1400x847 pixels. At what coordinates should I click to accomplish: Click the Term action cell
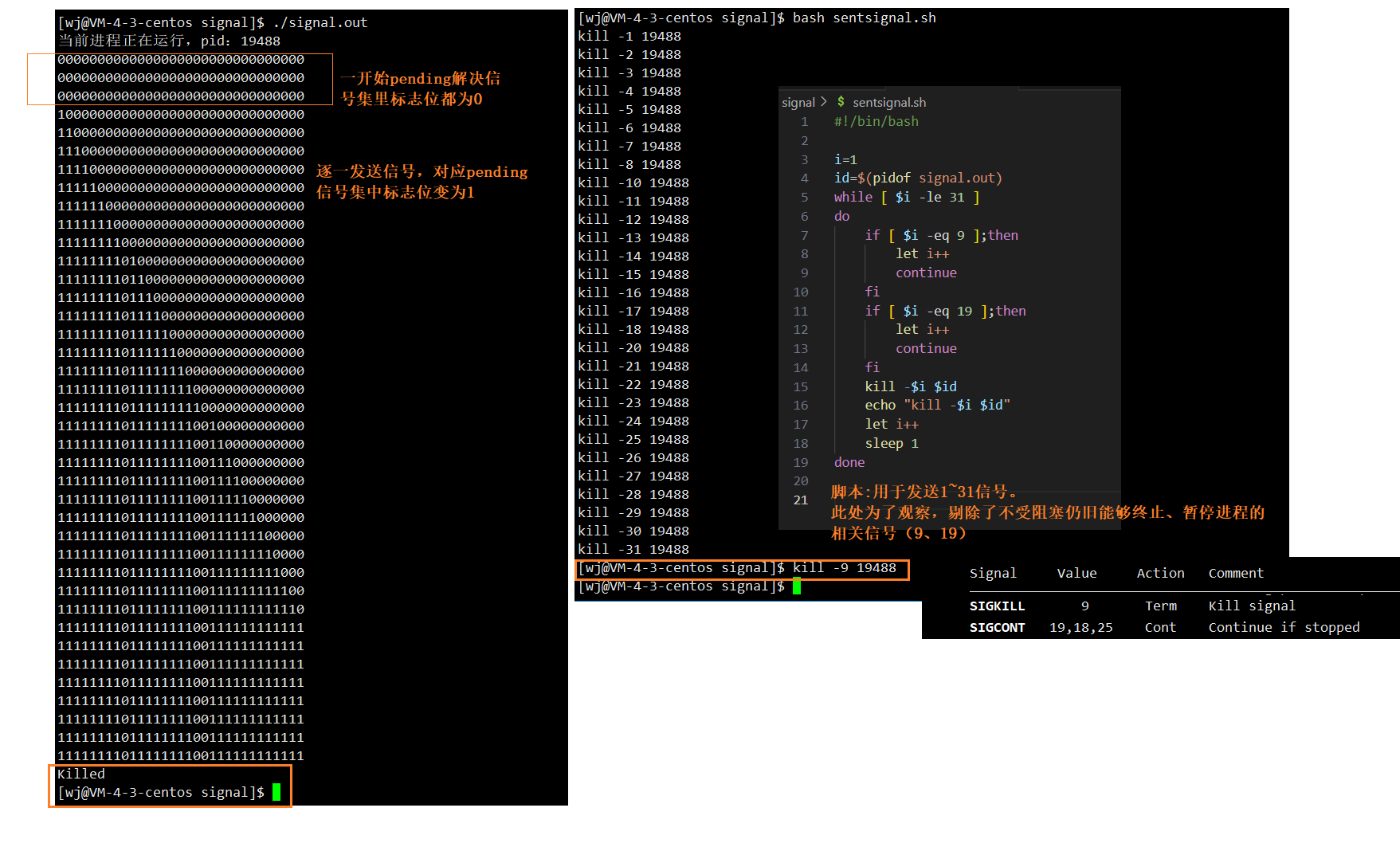pyautogui.click(x=1161, y=606)
